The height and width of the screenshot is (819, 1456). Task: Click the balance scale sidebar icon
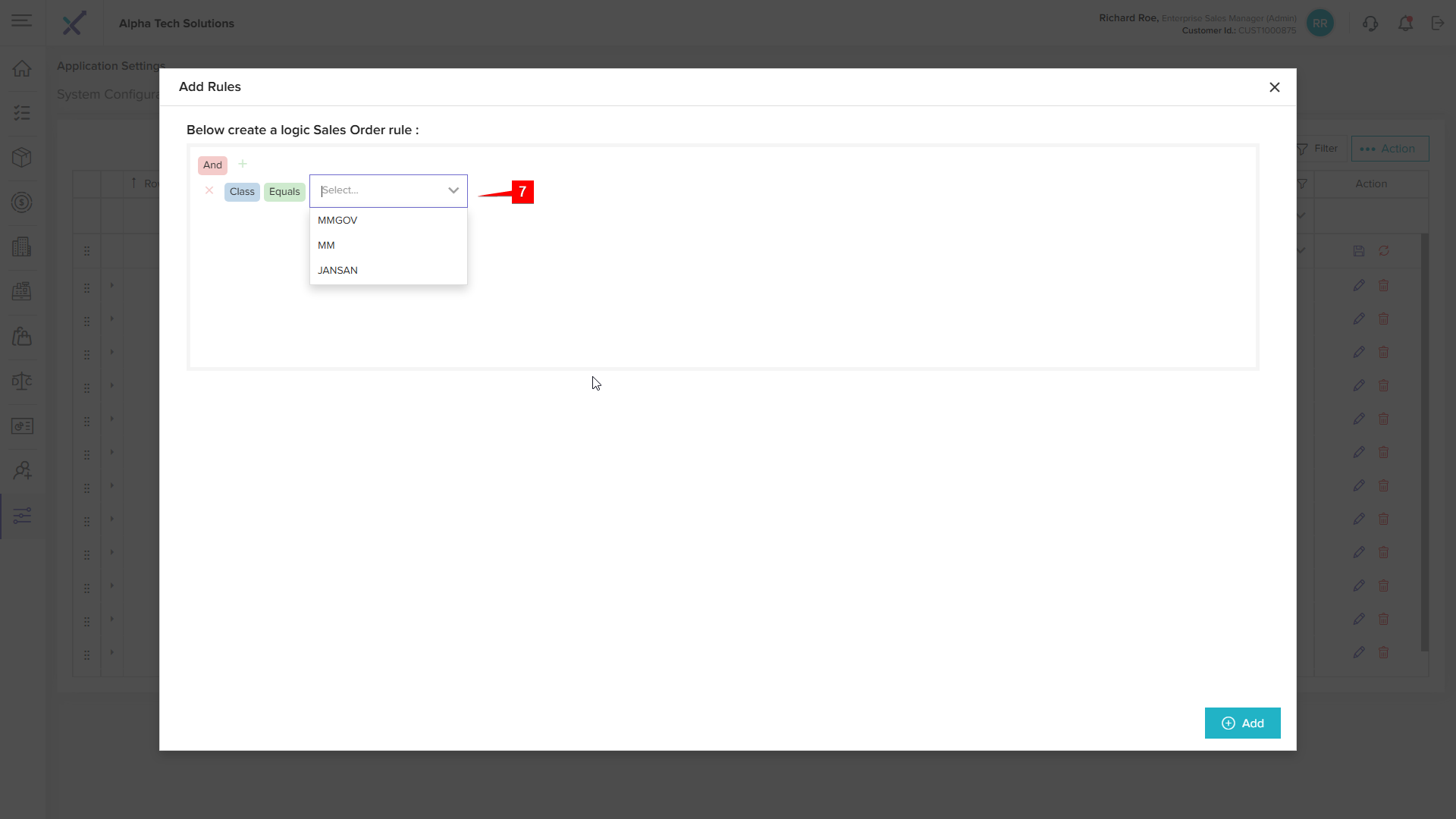pyautogui.click(x=22, y=381)
